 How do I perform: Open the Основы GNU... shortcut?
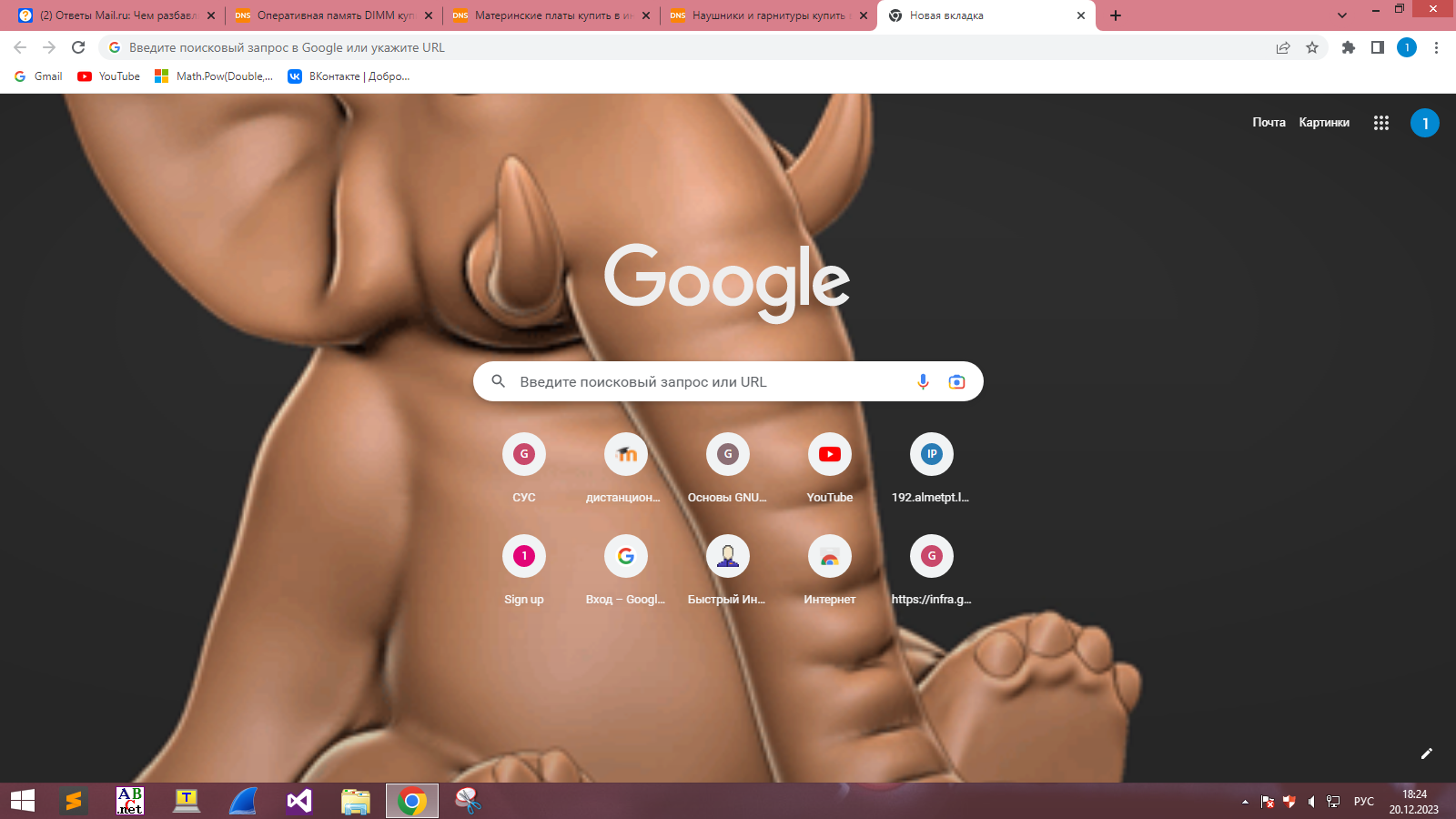tap(728, 469)
